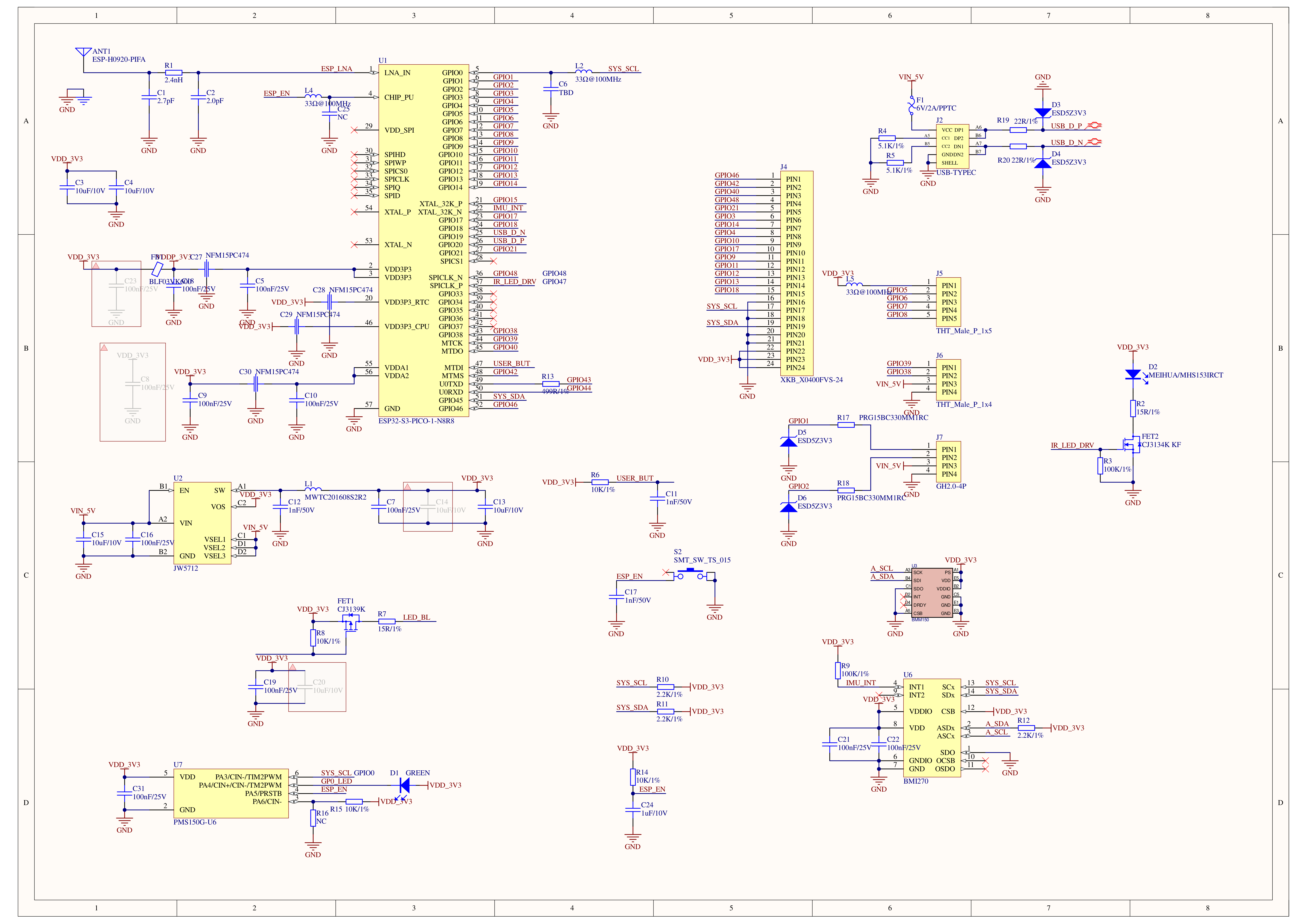1308x924 pixels.
Task: Select the crossed-out capacitor C14
Action: 428,507
